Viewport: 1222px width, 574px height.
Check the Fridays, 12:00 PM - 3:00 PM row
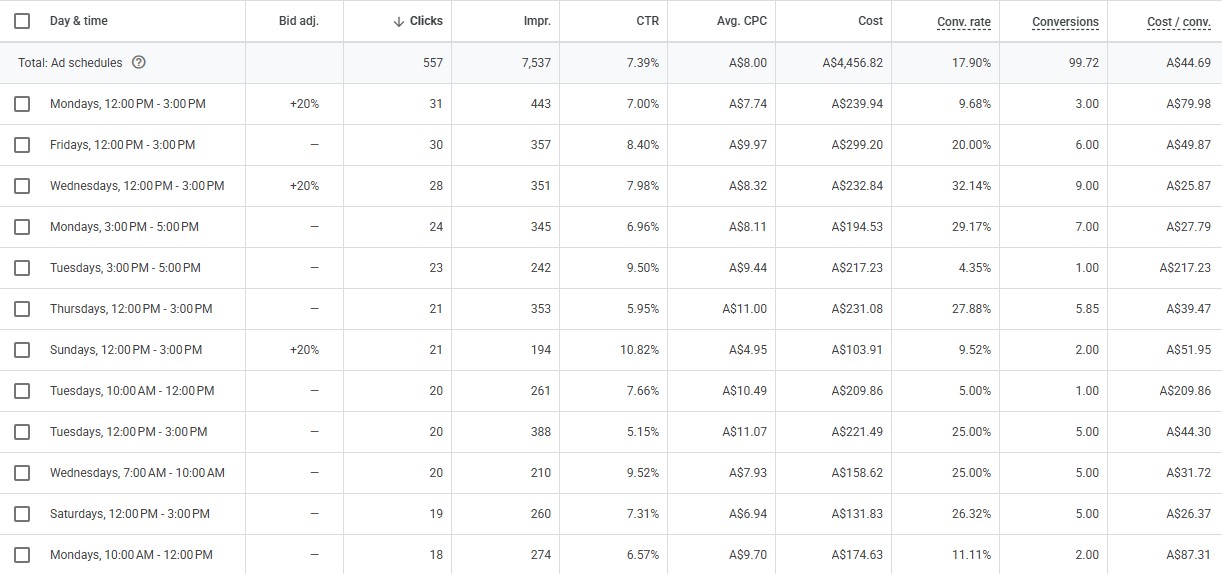click(22, 145)
